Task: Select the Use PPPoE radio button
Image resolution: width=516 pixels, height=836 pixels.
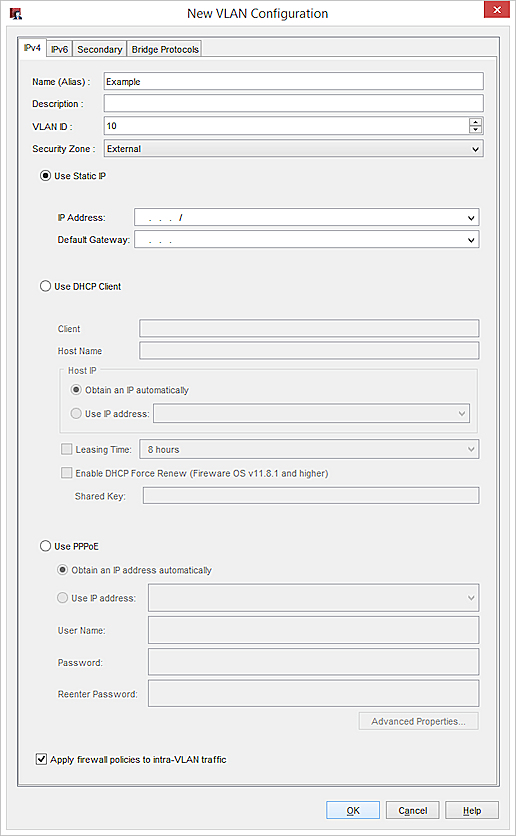Action: click(46, 546)
